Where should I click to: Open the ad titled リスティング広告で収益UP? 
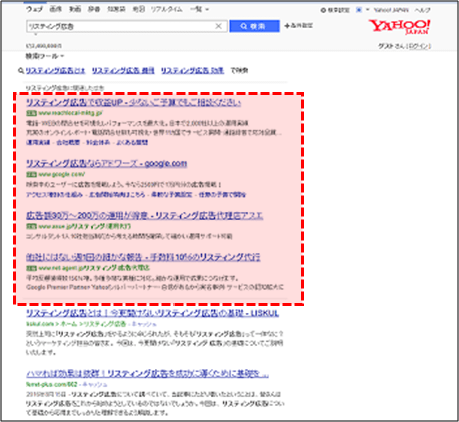pyautogui.click(x=133, y=102)
